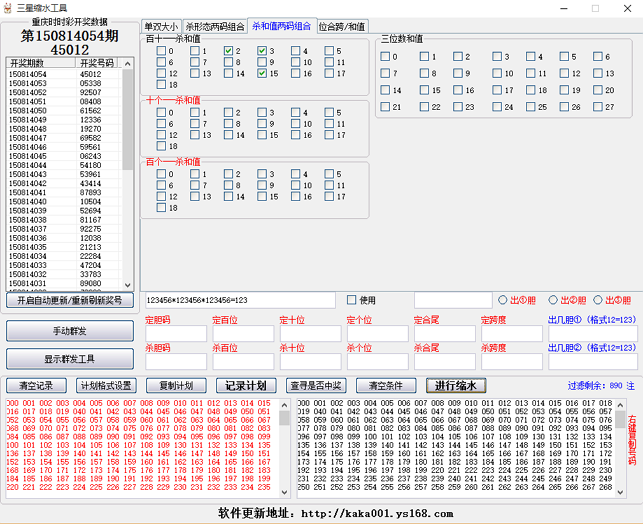Click the 123456*123456*123456=123 input field
The image size is (643, 524).
coord(240,300)
